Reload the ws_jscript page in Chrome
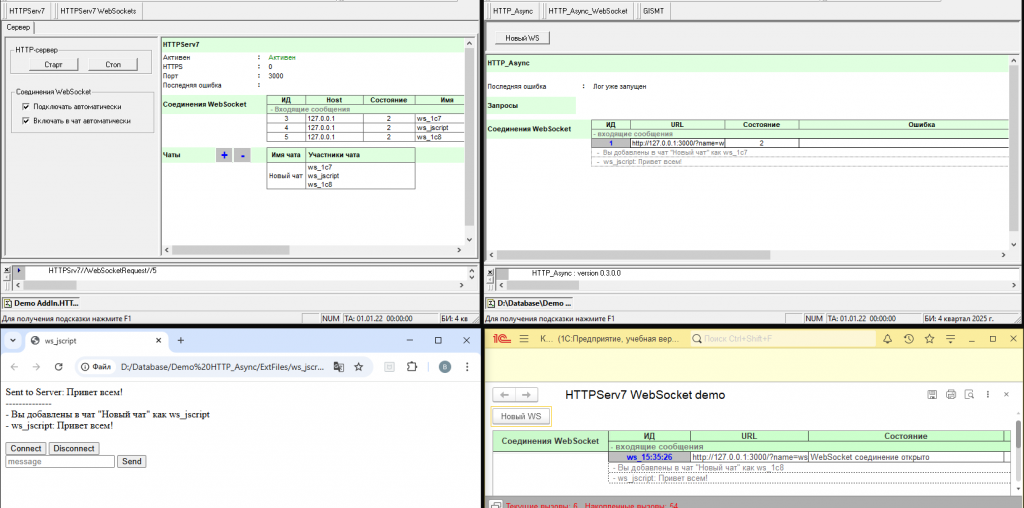 (58, 367)
